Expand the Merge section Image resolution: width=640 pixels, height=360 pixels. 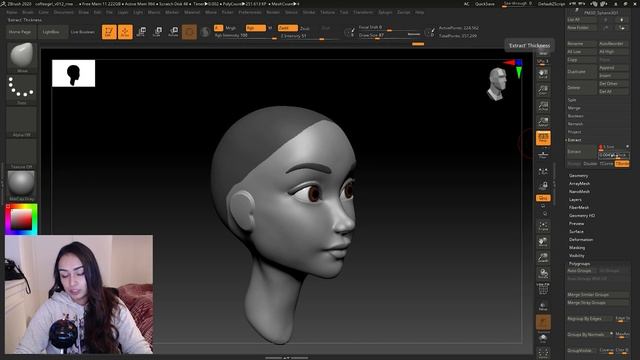tap(574, 108)
